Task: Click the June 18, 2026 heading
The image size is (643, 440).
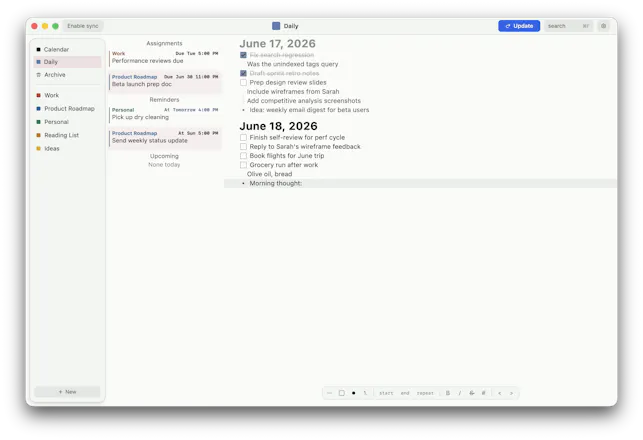Action: pyautogui.click(x=278, y=126)
